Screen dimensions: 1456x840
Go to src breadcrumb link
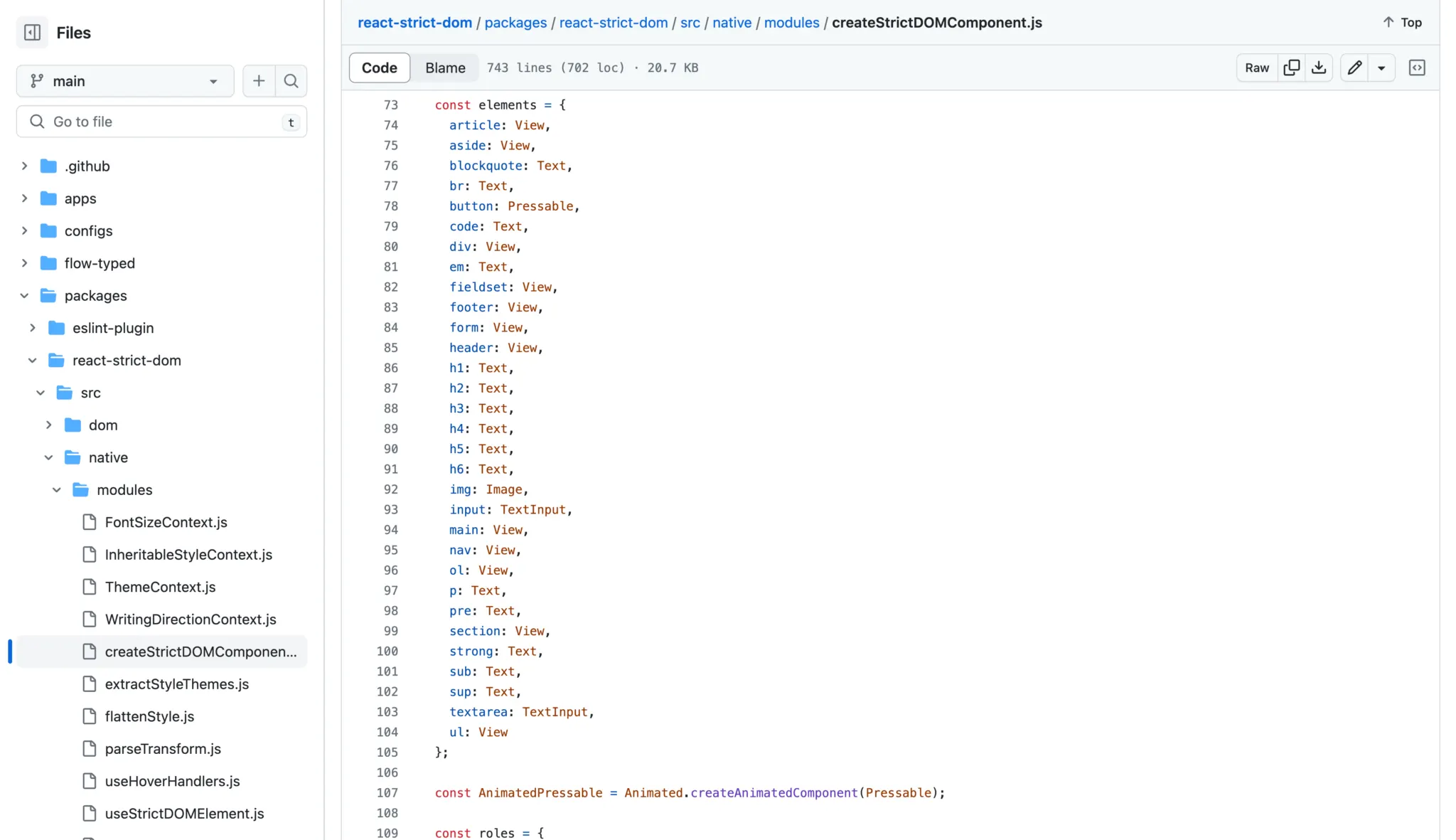(x=690, y=23)
